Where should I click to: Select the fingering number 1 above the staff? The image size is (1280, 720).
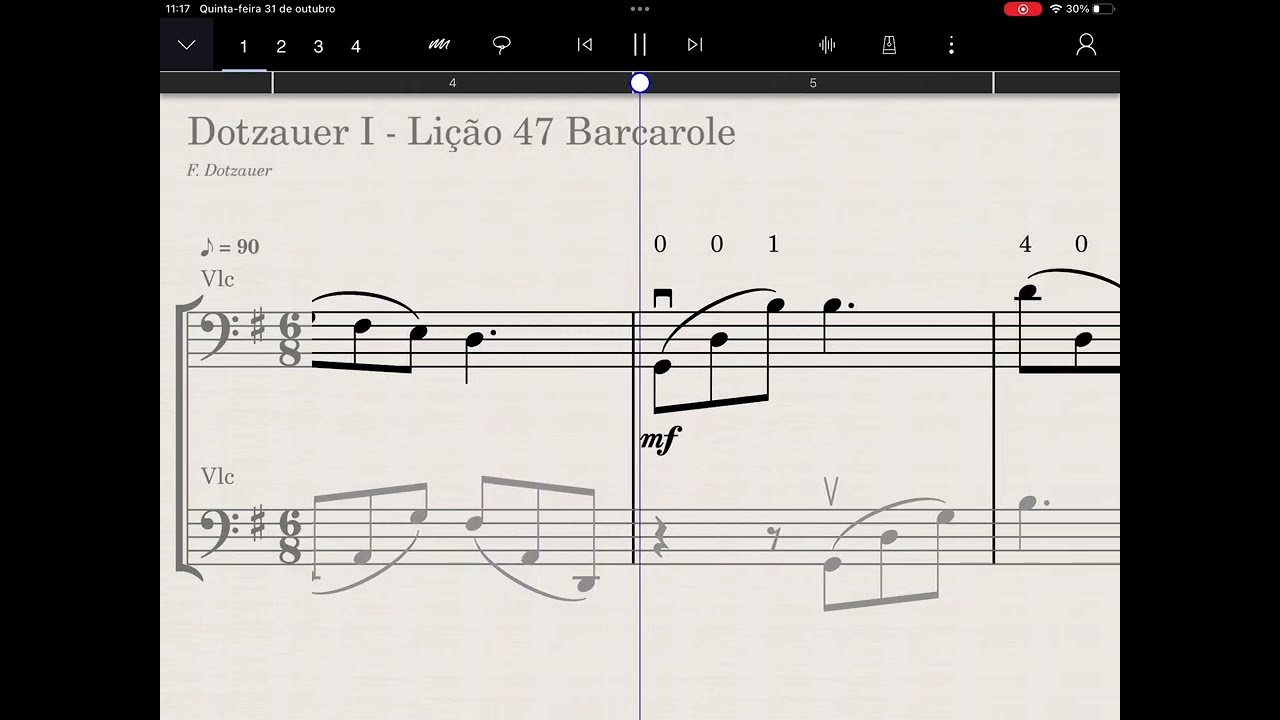[x=773, y=244]
